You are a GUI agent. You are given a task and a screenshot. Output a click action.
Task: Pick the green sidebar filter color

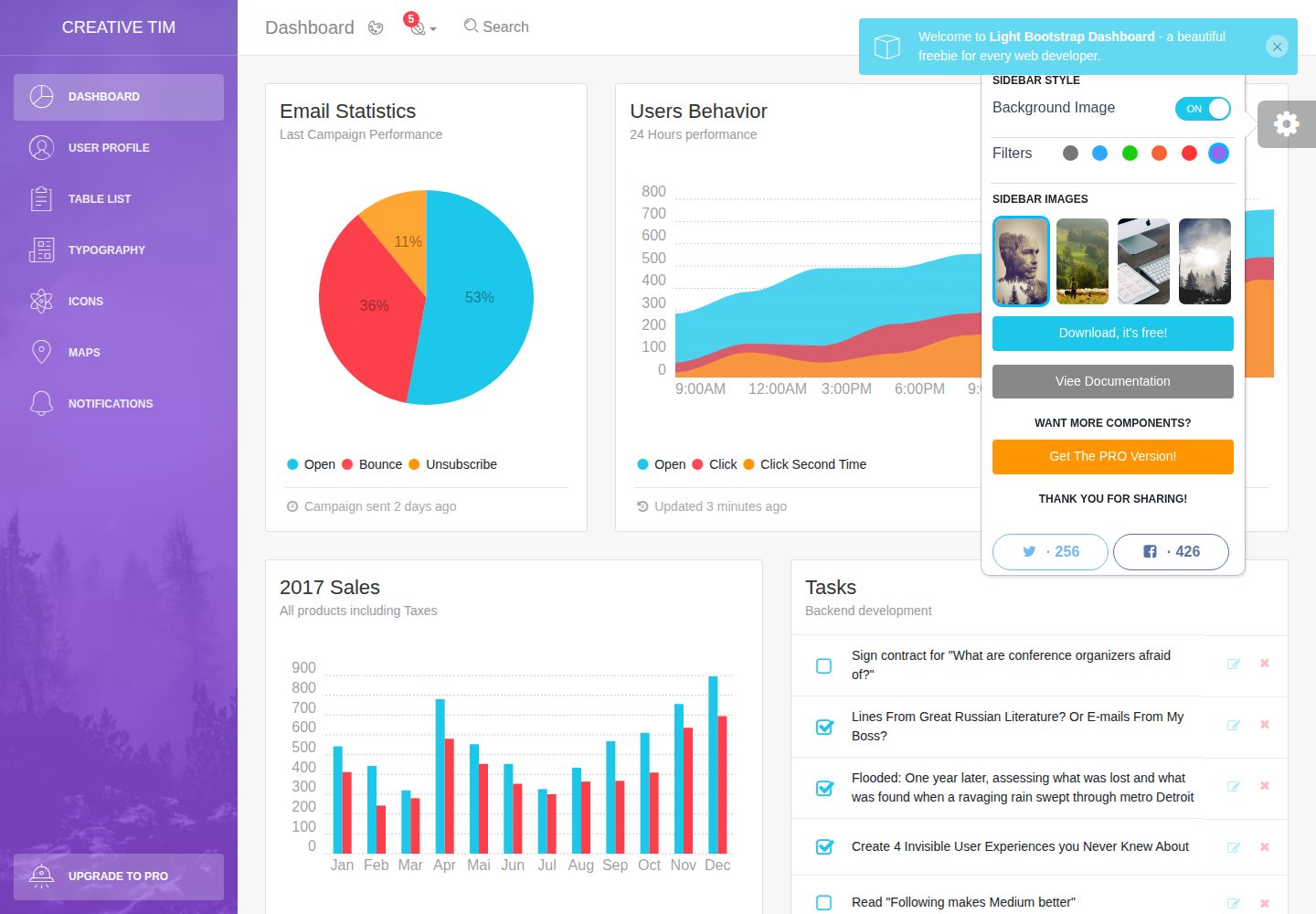tap(1130, 154)
